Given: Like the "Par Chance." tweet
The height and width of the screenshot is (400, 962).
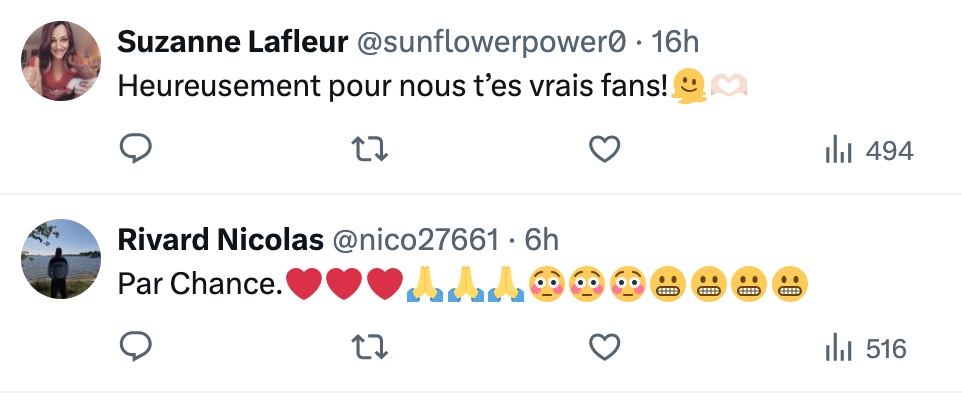Looking at the screenshot, I should [604, 348].
